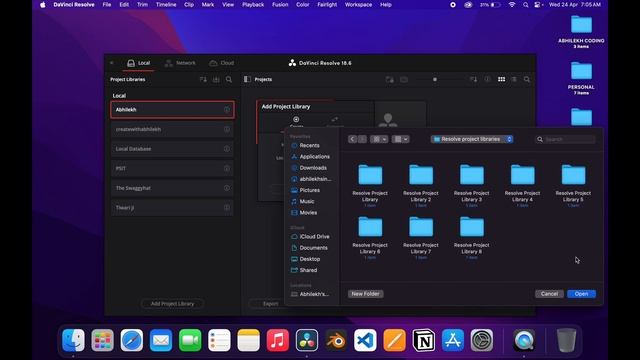640x360 pixels.
Task: Adjust the thumbnail size slider in Projects
Action: coord(435,79)
